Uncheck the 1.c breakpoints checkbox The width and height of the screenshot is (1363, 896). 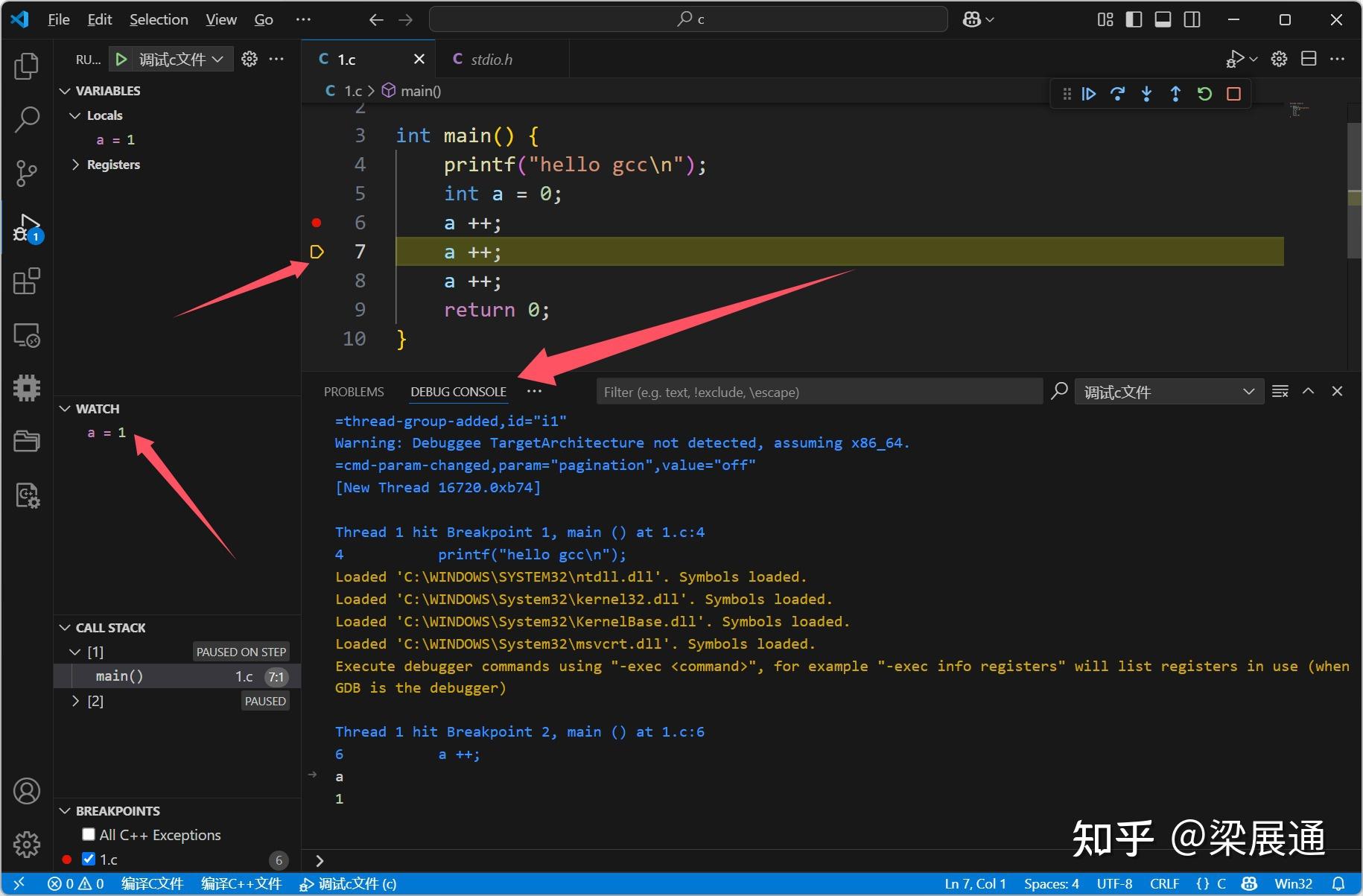pyautogui.click(x=89, y=859)
